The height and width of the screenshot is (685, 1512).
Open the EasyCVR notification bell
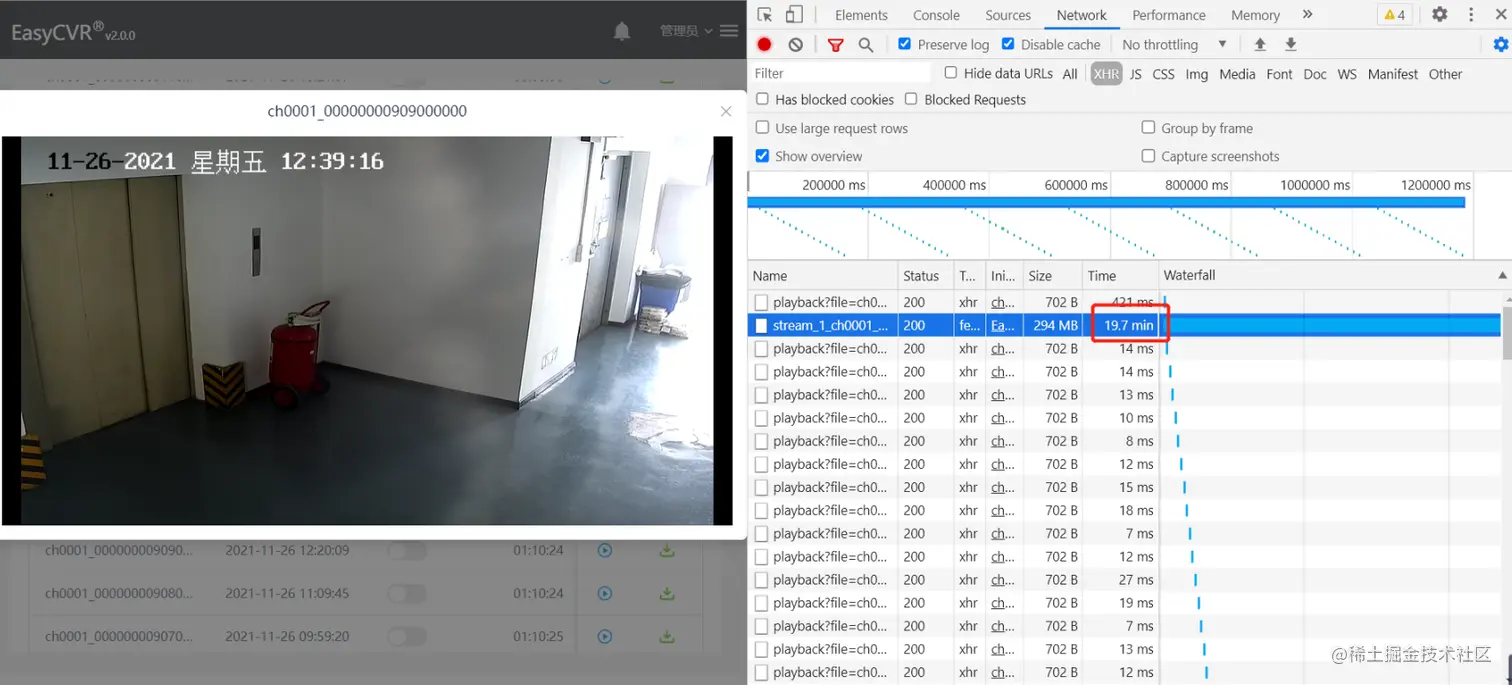click(x=622, y=31)
